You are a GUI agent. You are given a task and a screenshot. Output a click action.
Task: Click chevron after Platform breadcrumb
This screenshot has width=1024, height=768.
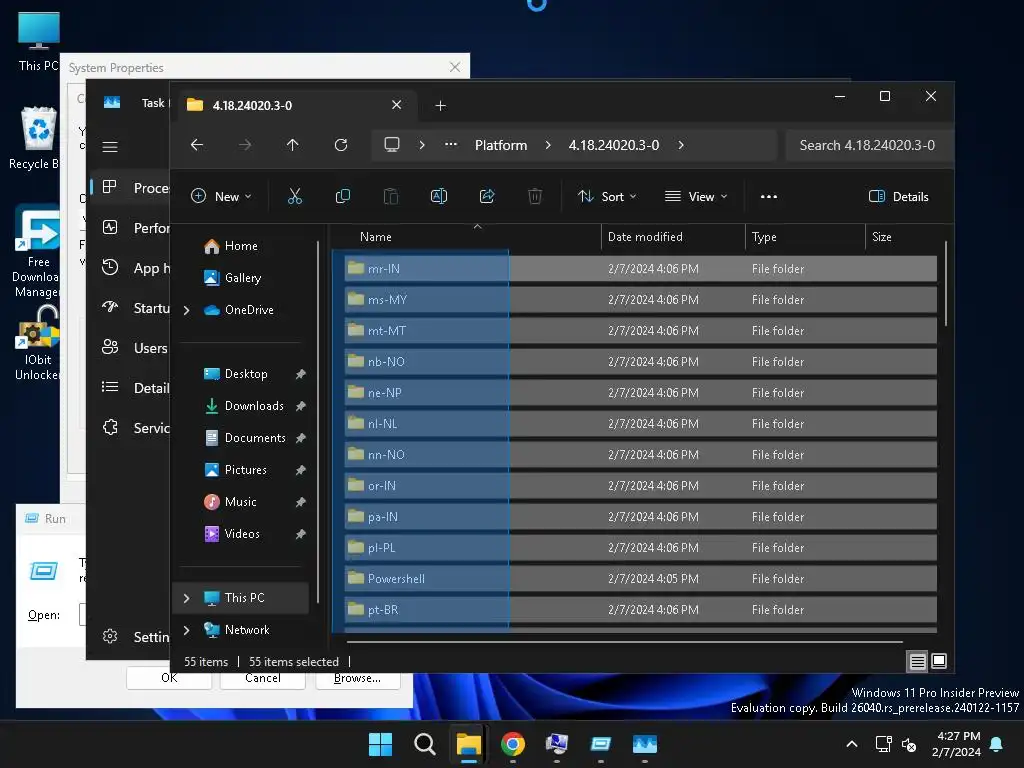click(548, 145)
